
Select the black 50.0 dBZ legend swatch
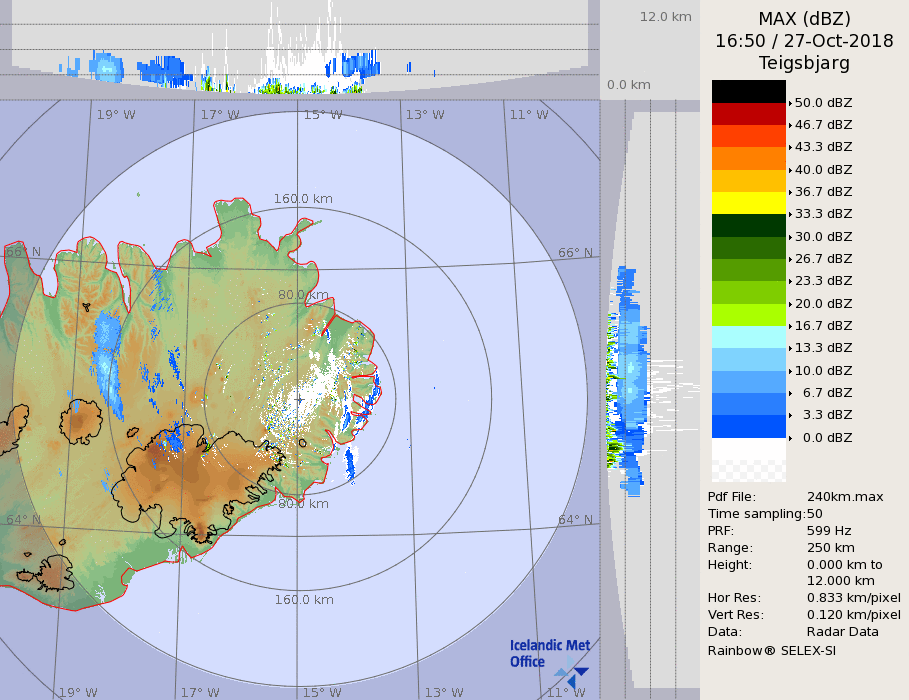[x=748, y=91]
